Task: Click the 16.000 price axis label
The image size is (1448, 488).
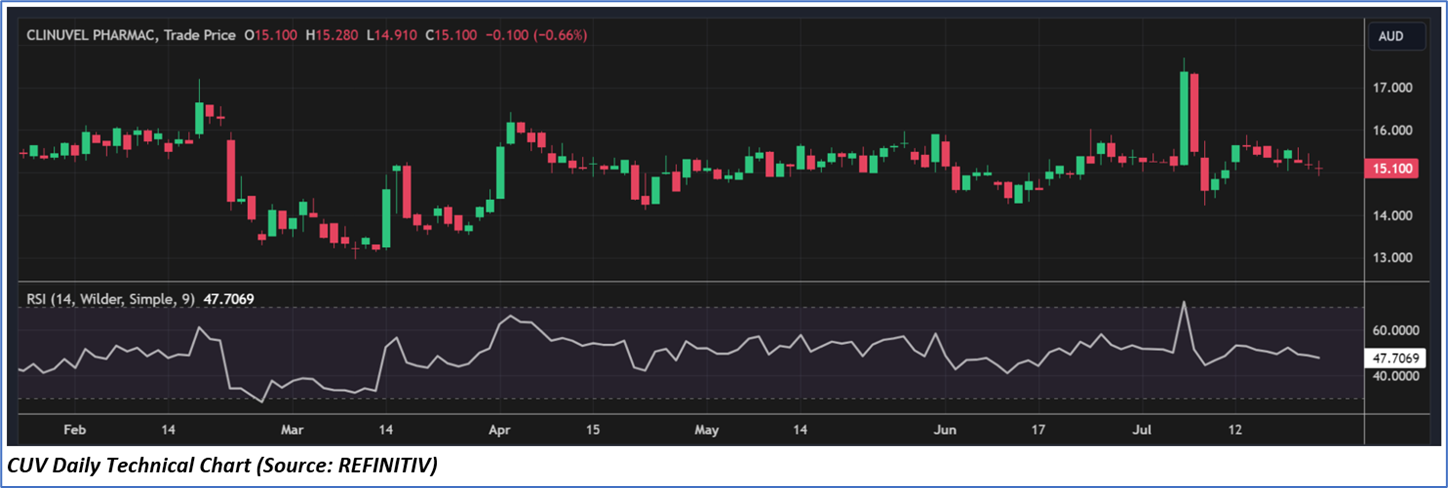Action: (x=1391, y=130)
